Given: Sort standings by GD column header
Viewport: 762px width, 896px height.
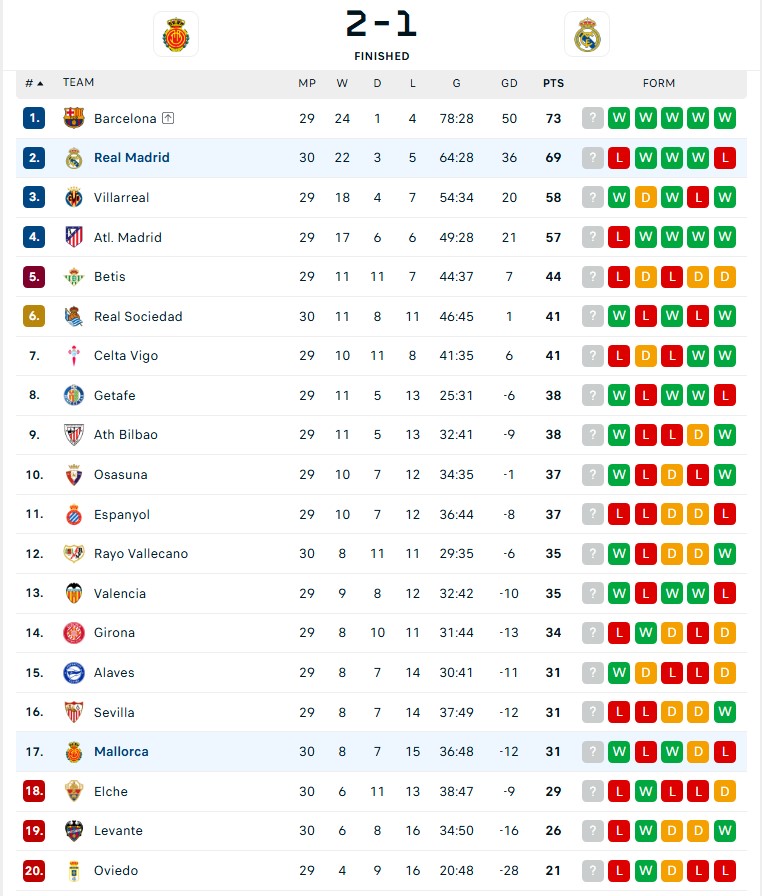Looking at the screenshot, I should (x=509, y=83).
